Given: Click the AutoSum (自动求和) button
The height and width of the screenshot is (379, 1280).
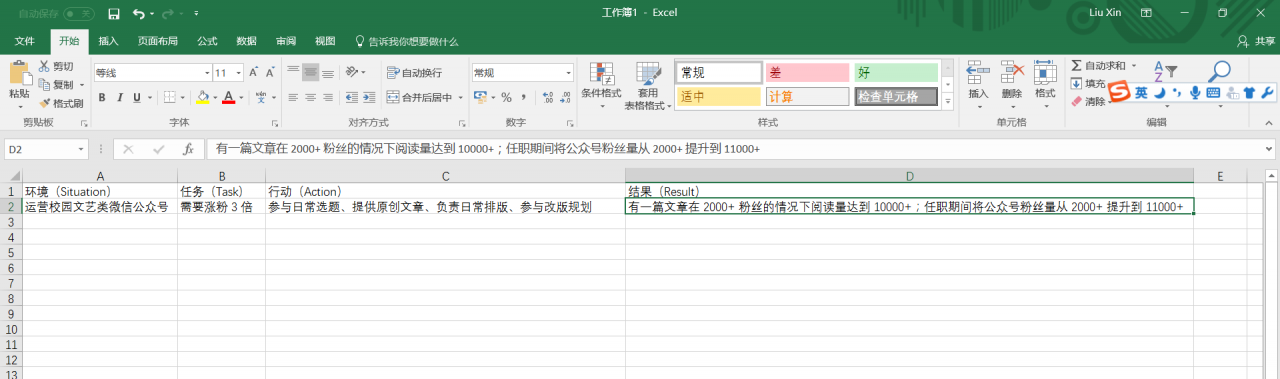Looking at the screenshot, I should 1104,65.
